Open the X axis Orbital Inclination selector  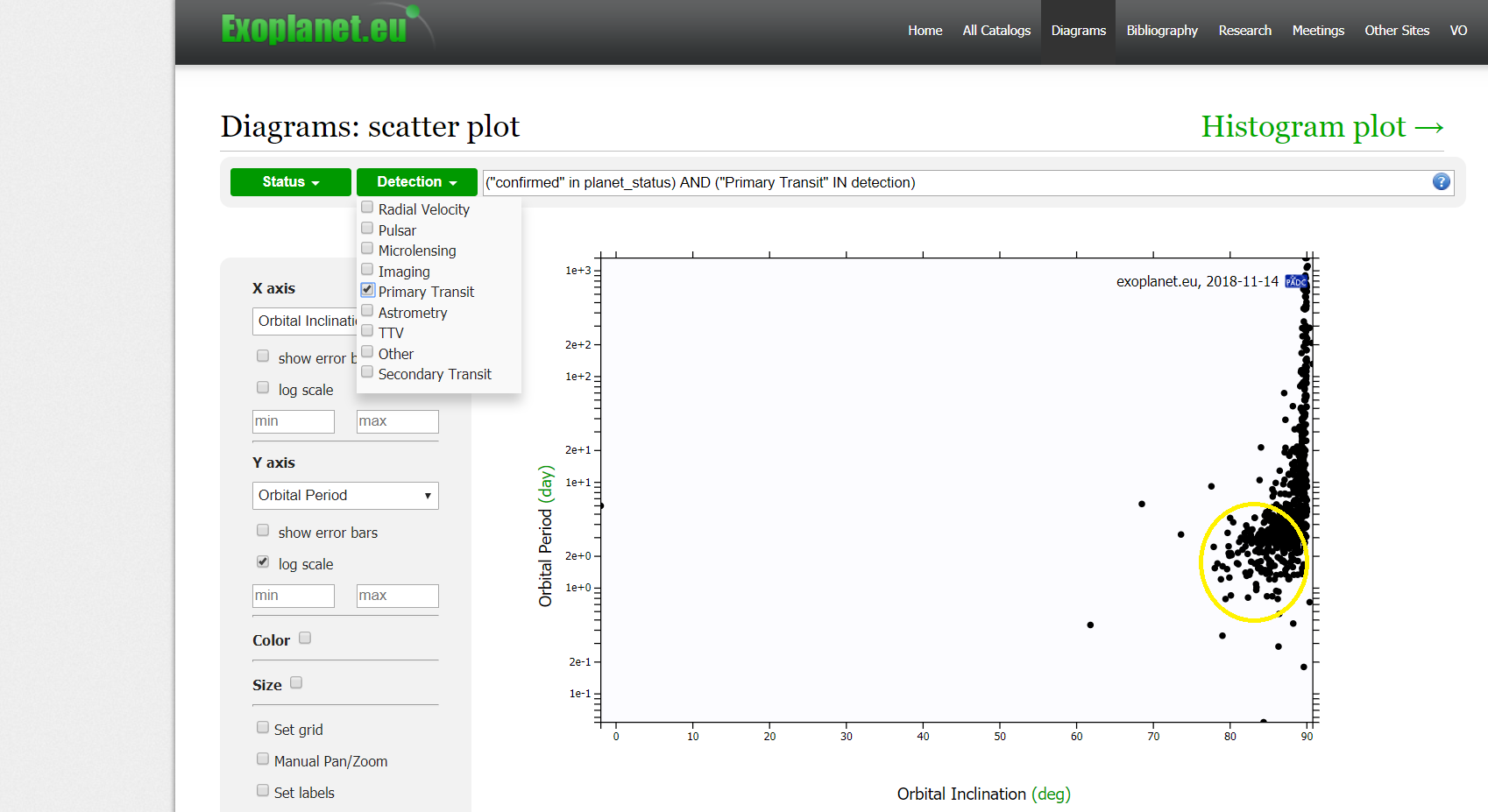(x=305, y=321)
